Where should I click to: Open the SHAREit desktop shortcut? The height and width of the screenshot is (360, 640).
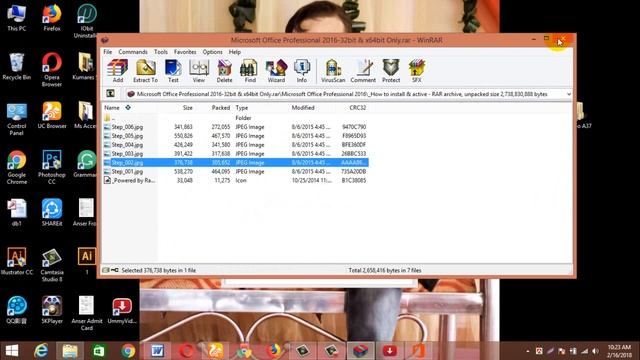(x=52, y=212)
